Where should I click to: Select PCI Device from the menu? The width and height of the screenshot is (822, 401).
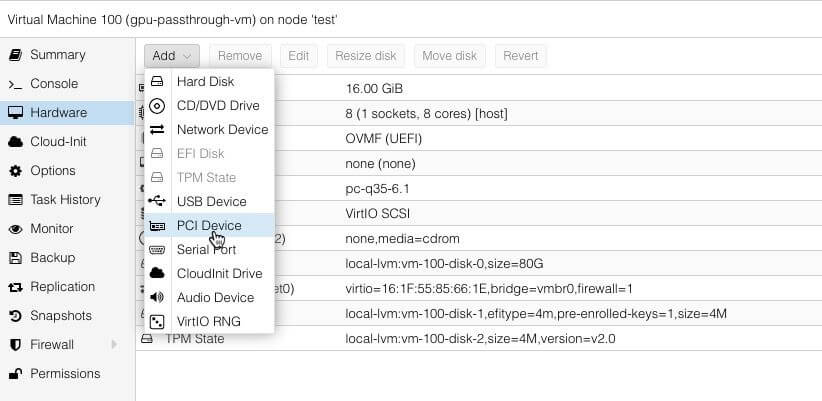(x=208, y=225)
